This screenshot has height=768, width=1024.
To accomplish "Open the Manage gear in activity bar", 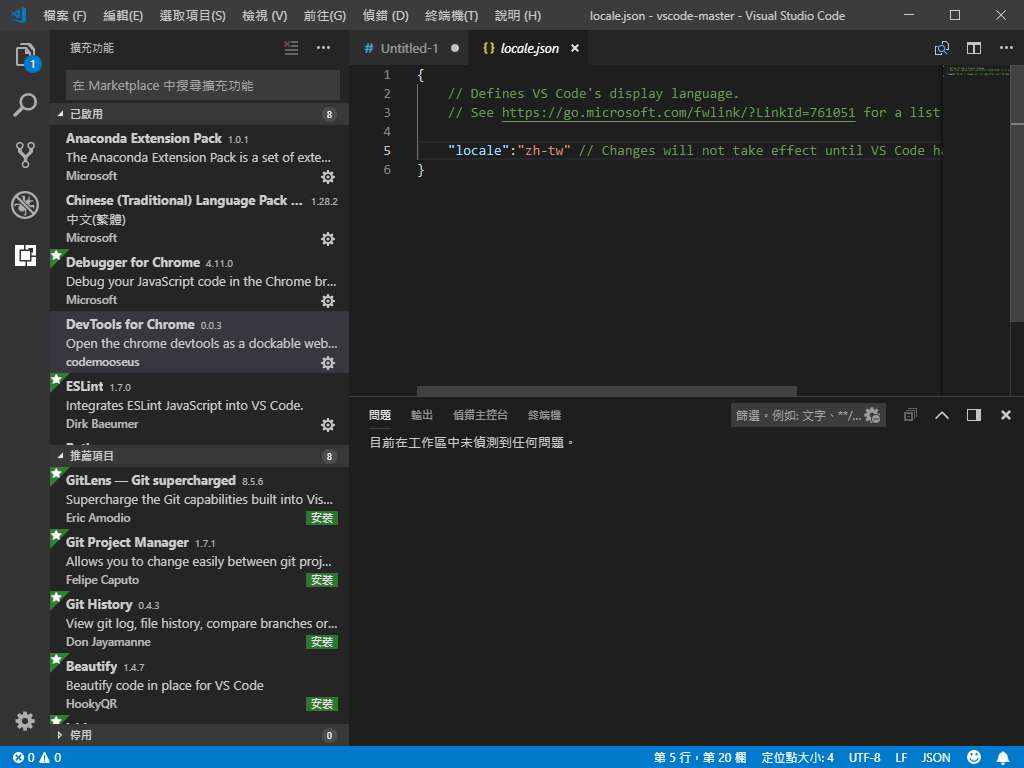I will (x=25, y=721).
